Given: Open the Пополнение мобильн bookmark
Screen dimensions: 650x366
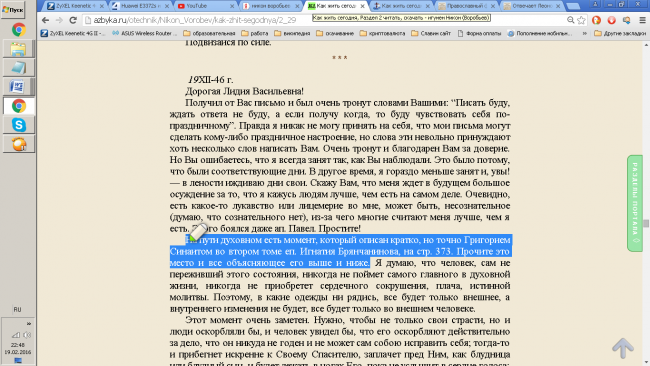Looking at the screenshot, I should pos(540,33).
